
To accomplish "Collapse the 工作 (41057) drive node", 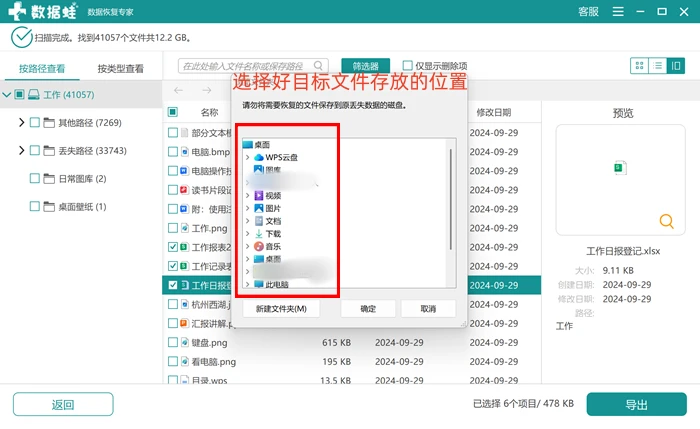I will click(x=7, y=95).
